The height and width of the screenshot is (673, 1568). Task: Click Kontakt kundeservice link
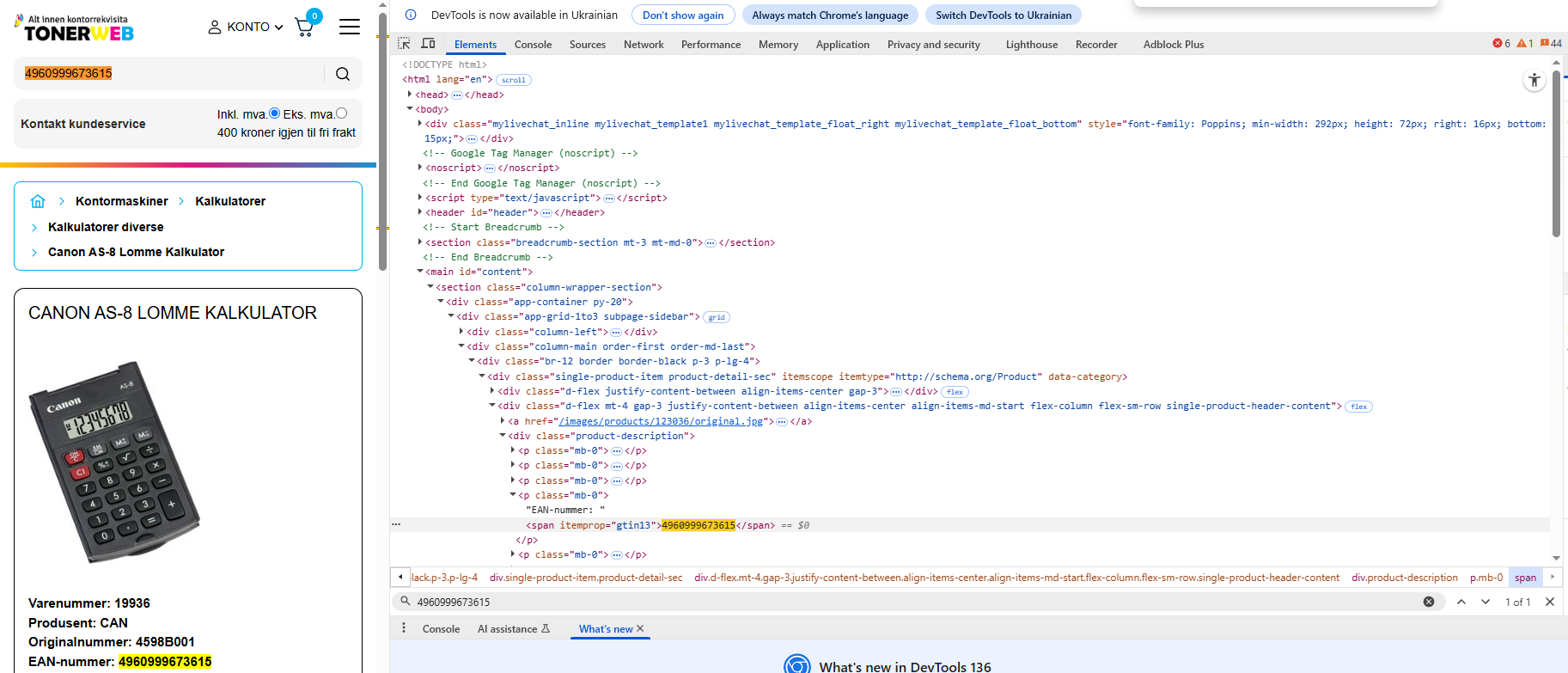[x=83, y=124]
